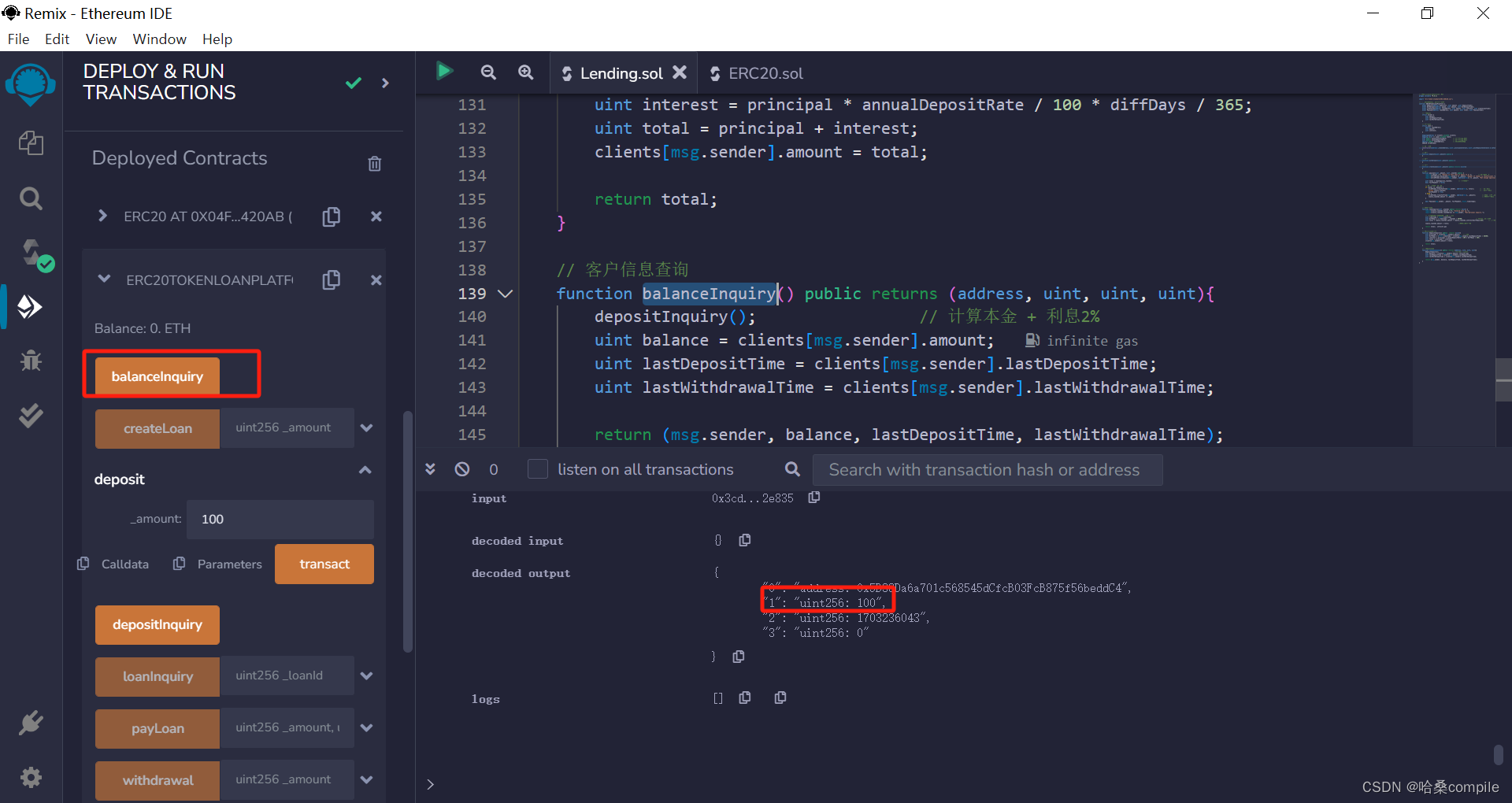1512x803 pixels.
Task: Open the Debugger bug icon in sidebar
Action: point(31,361)
